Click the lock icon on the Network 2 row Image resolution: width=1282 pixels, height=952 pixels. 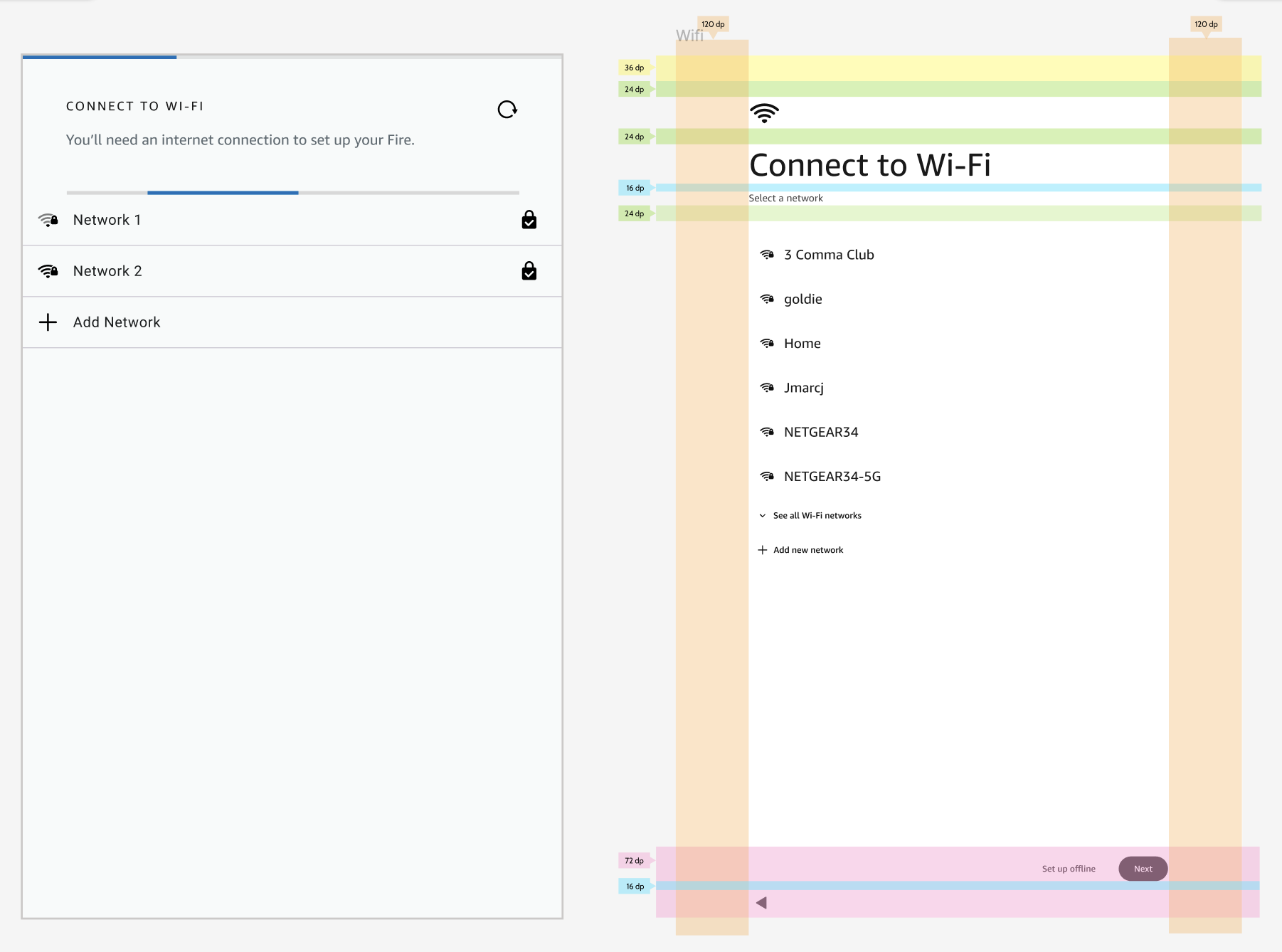(529, 271)
